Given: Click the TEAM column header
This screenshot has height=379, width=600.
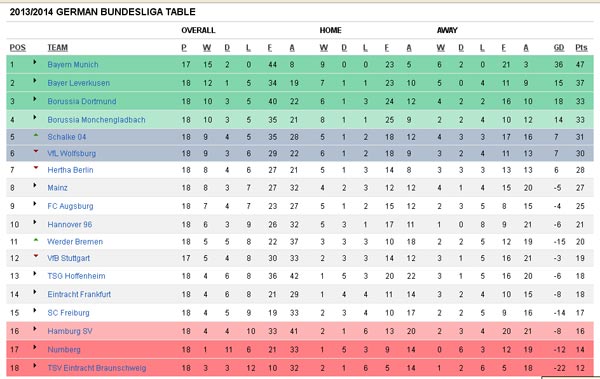Looking at the screenshot, I should (x=58, y=48).
